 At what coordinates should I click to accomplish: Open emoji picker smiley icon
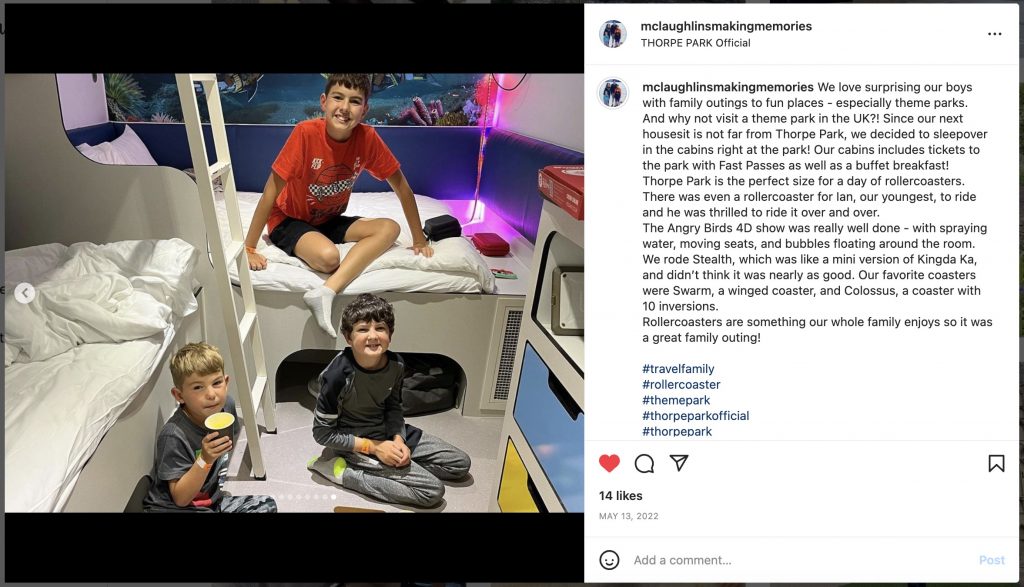pos(609,560)
